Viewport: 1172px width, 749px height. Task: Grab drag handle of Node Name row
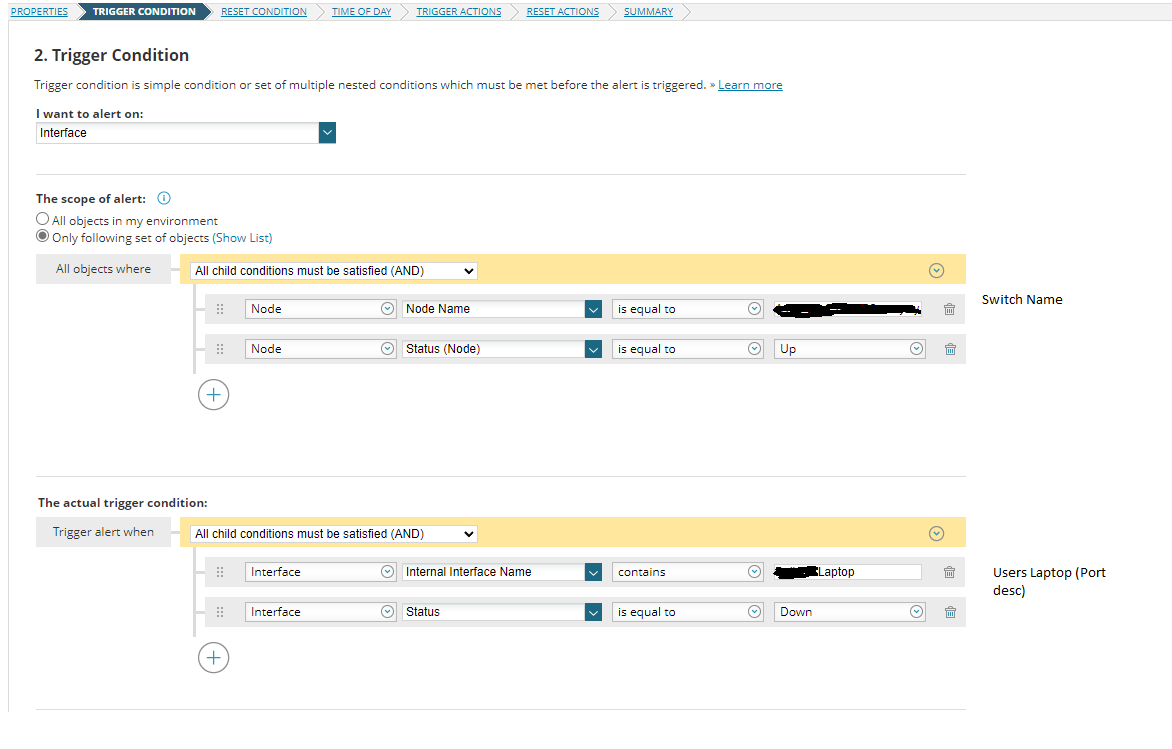pos(220,309)
